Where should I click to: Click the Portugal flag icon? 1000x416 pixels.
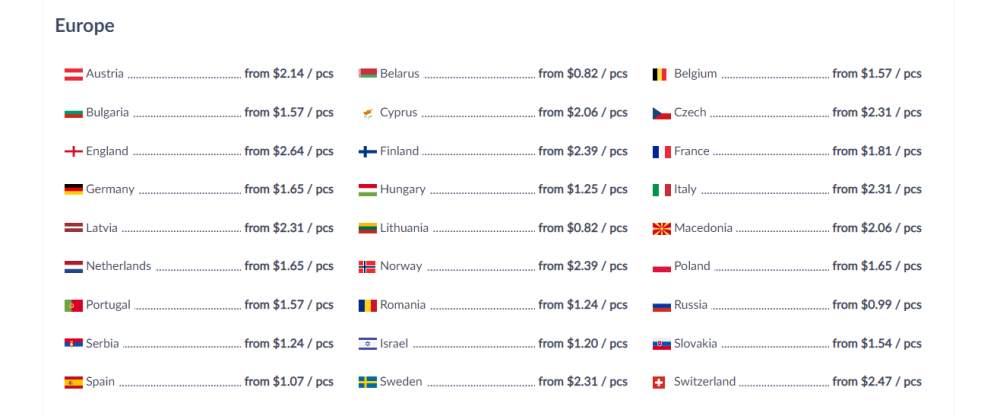tap(73, 305)
